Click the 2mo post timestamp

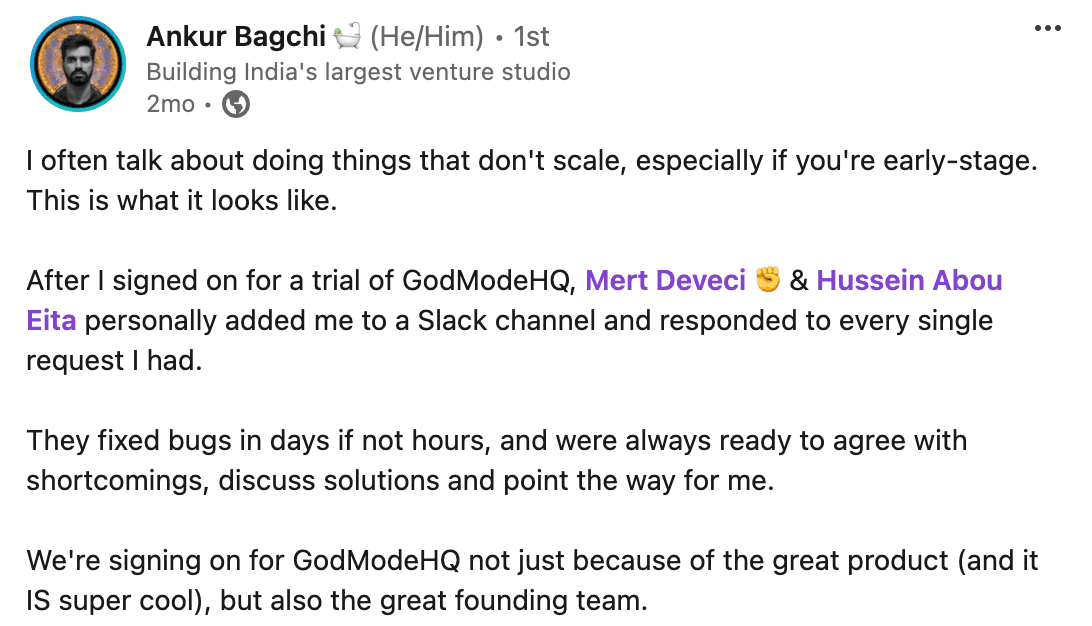click(x=171, y=104)
